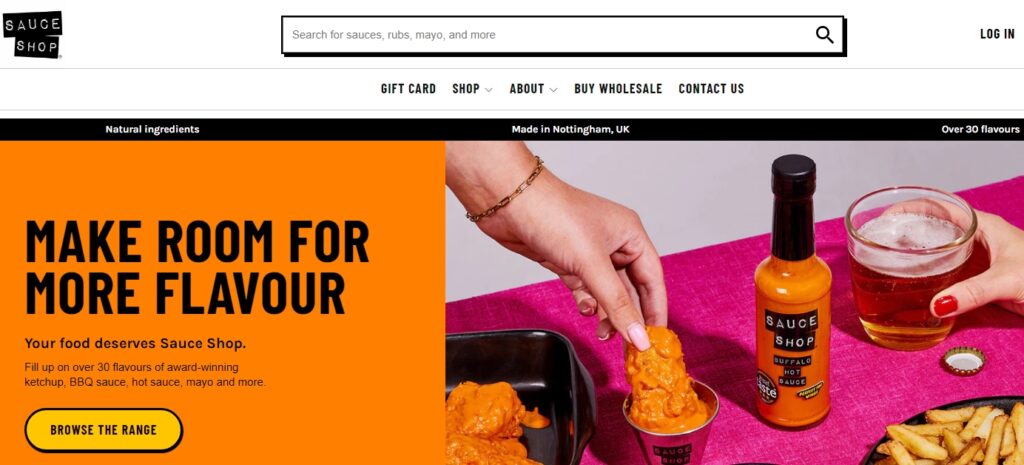
Task: Open the Gift Card page
Action: coord(408,89)
